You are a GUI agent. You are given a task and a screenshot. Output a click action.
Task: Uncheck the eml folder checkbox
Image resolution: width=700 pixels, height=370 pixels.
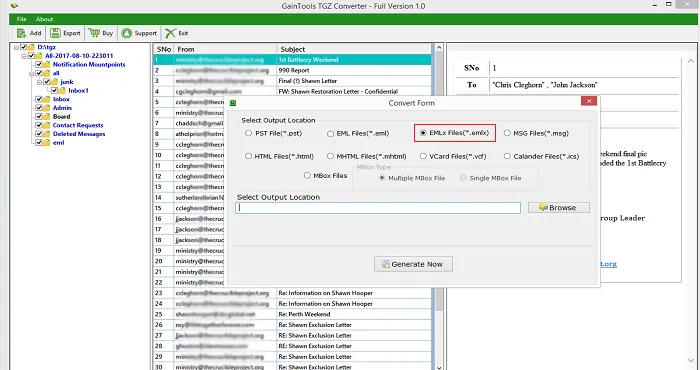[x=39, y=143]
